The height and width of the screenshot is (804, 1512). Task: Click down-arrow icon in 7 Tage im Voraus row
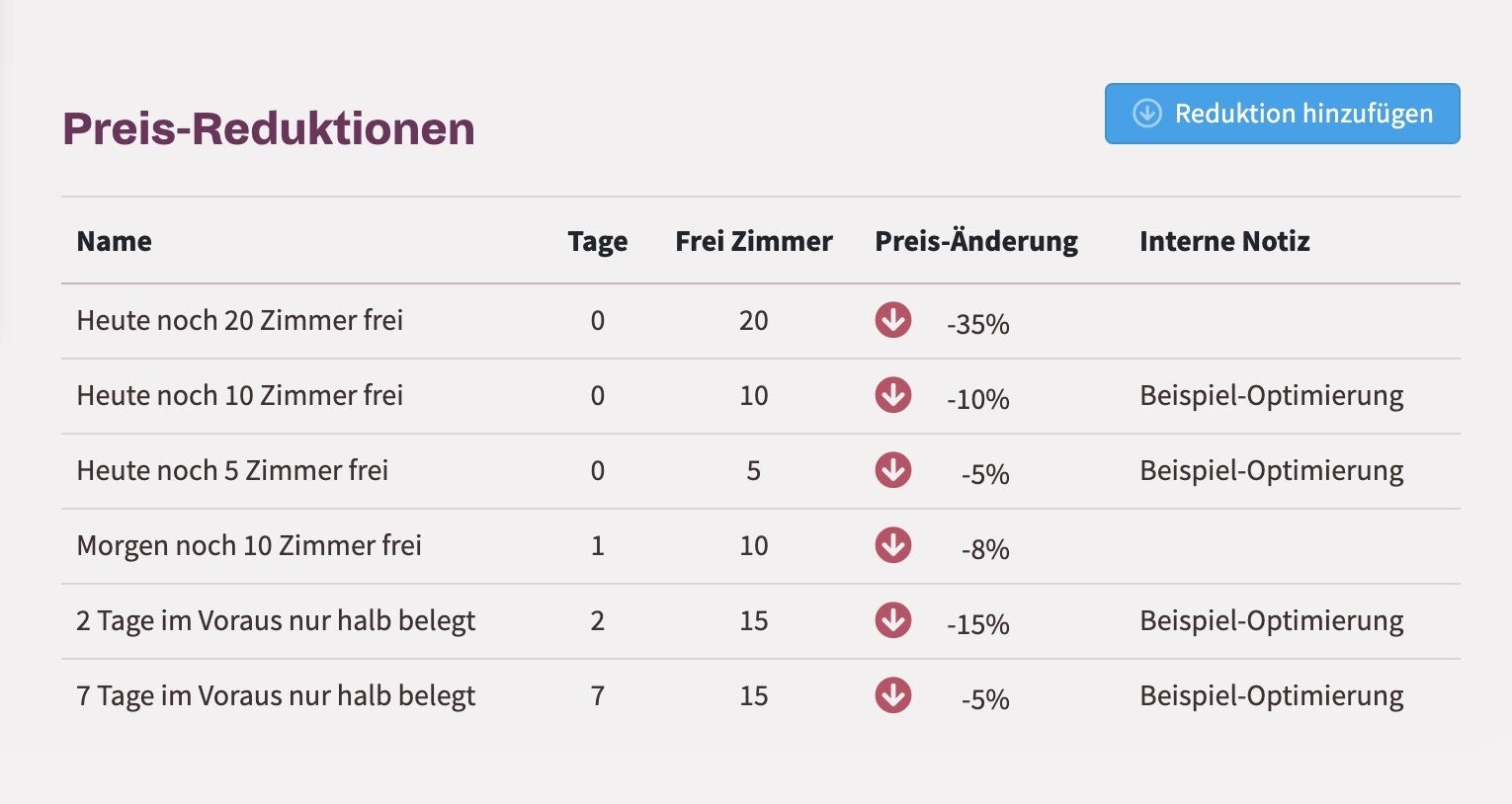892,695
